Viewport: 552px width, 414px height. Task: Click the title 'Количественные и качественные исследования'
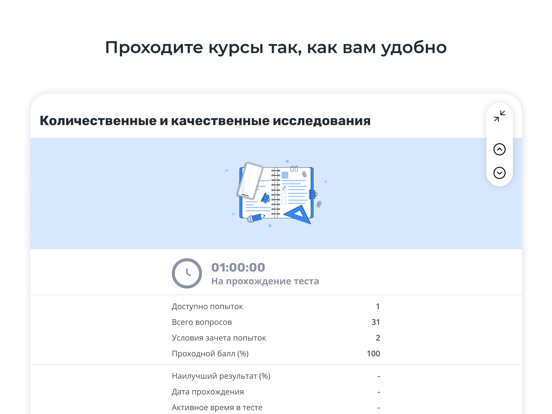[205, 121]
